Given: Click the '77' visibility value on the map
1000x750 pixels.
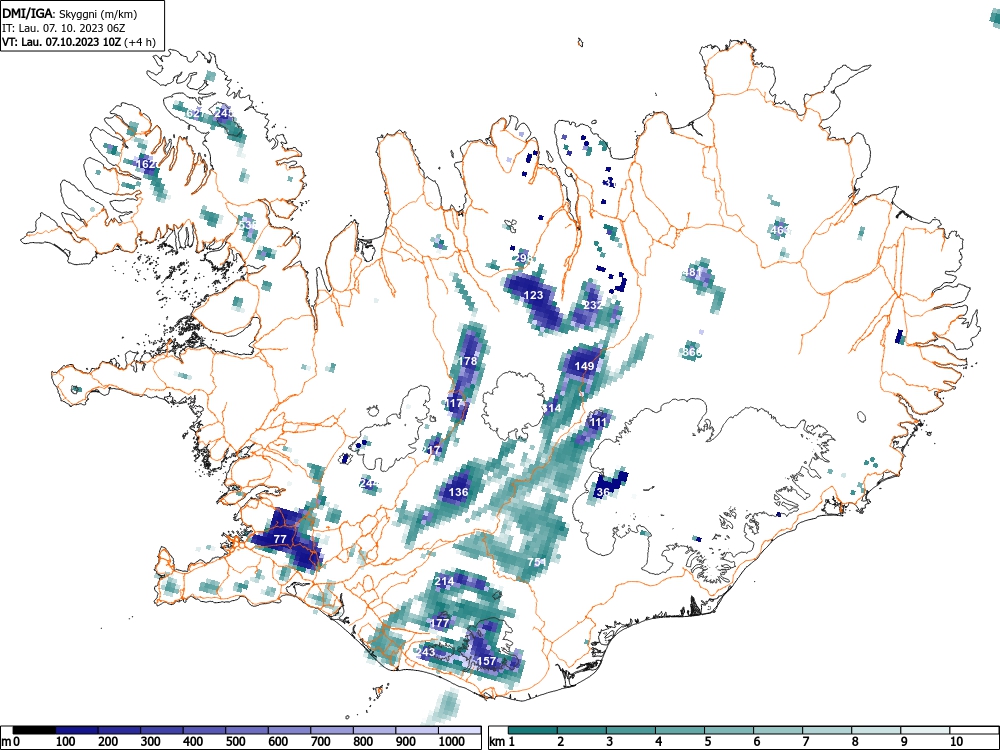Looking at the screenshot, I should pos(280,539).
